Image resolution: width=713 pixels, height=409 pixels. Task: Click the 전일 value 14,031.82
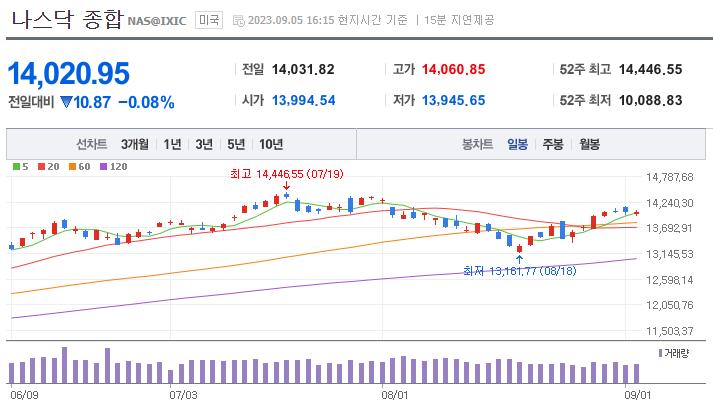click(303, 70)
